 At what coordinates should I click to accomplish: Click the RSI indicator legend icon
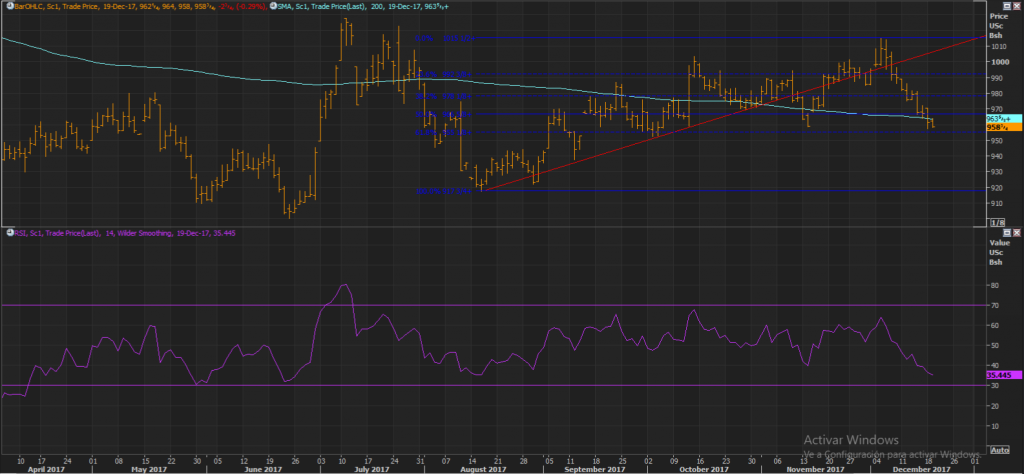click(x=10, y=232)
